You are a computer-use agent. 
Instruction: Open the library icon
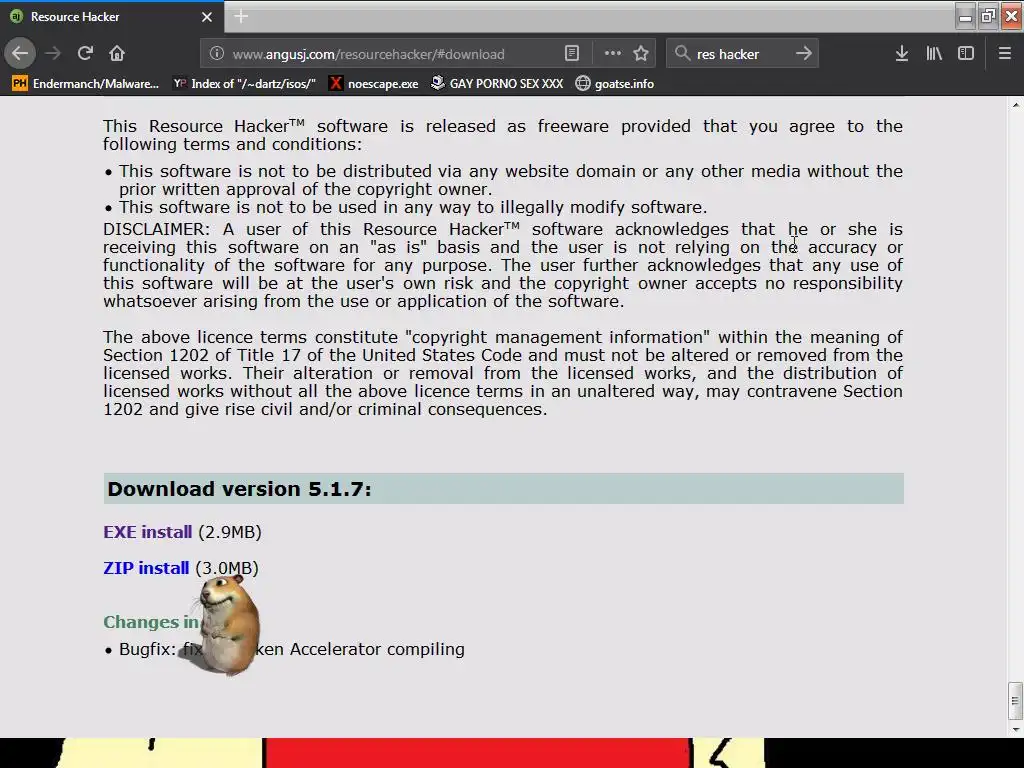934,54
